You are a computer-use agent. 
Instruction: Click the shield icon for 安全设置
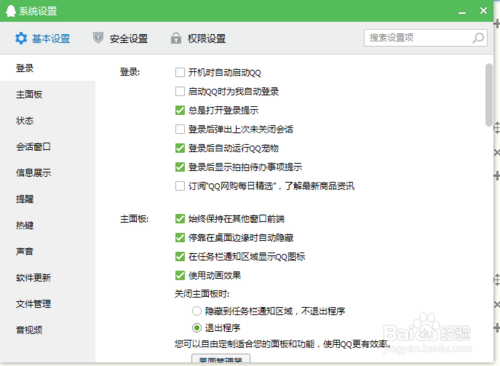click(x=98, y=38)
